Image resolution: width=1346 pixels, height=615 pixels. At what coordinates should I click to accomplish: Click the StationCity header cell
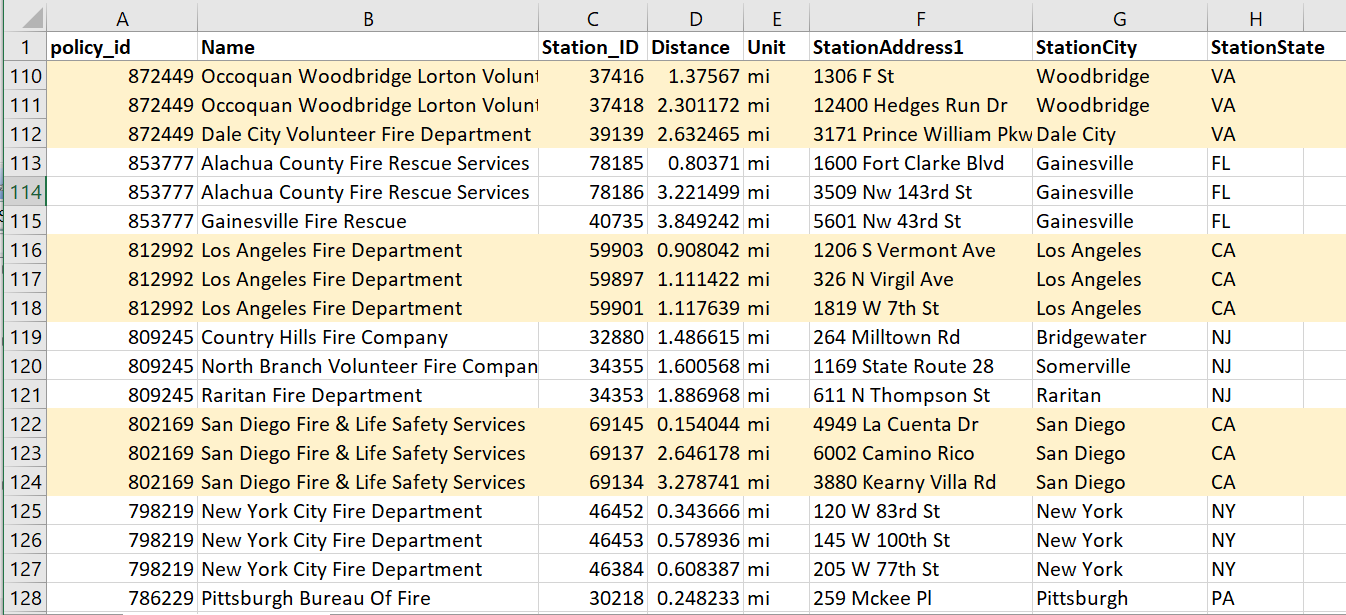tap(1120, 47)
